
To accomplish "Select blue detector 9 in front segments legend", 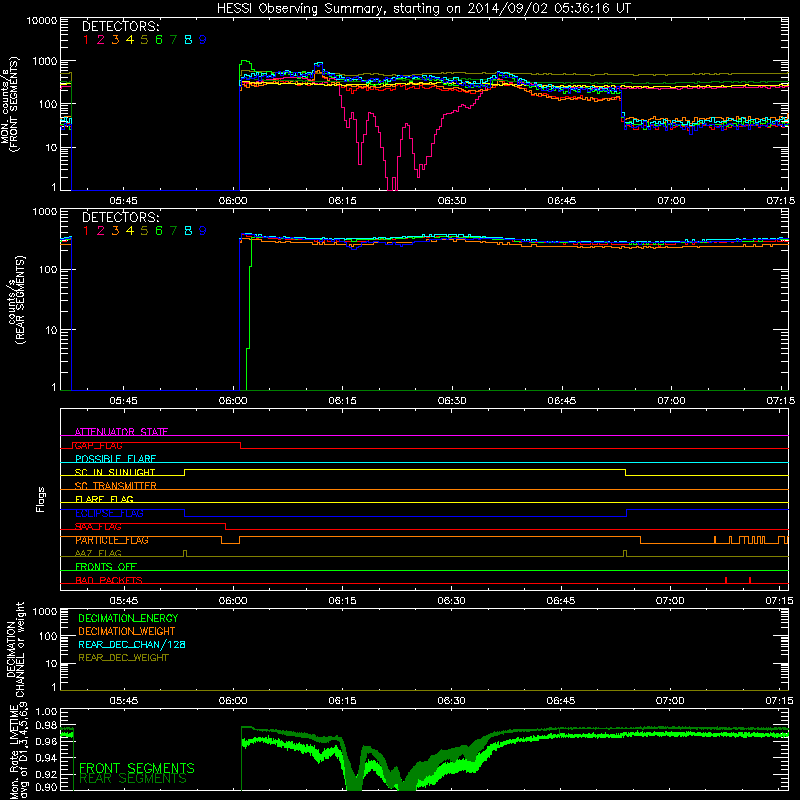I will point(203,40).
